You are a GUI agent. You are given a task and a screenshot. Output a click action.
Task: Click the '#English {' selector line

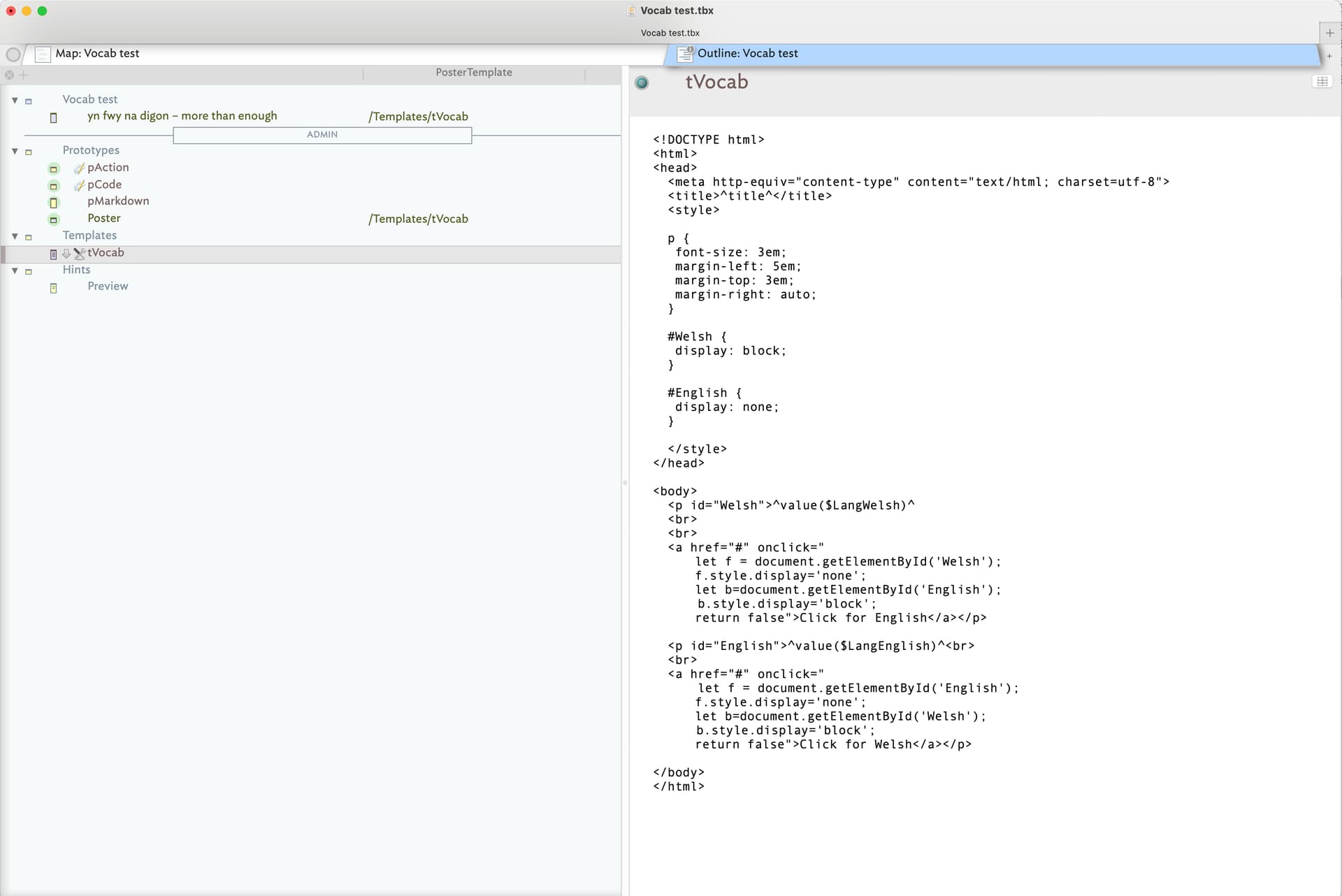click(705, 393)
